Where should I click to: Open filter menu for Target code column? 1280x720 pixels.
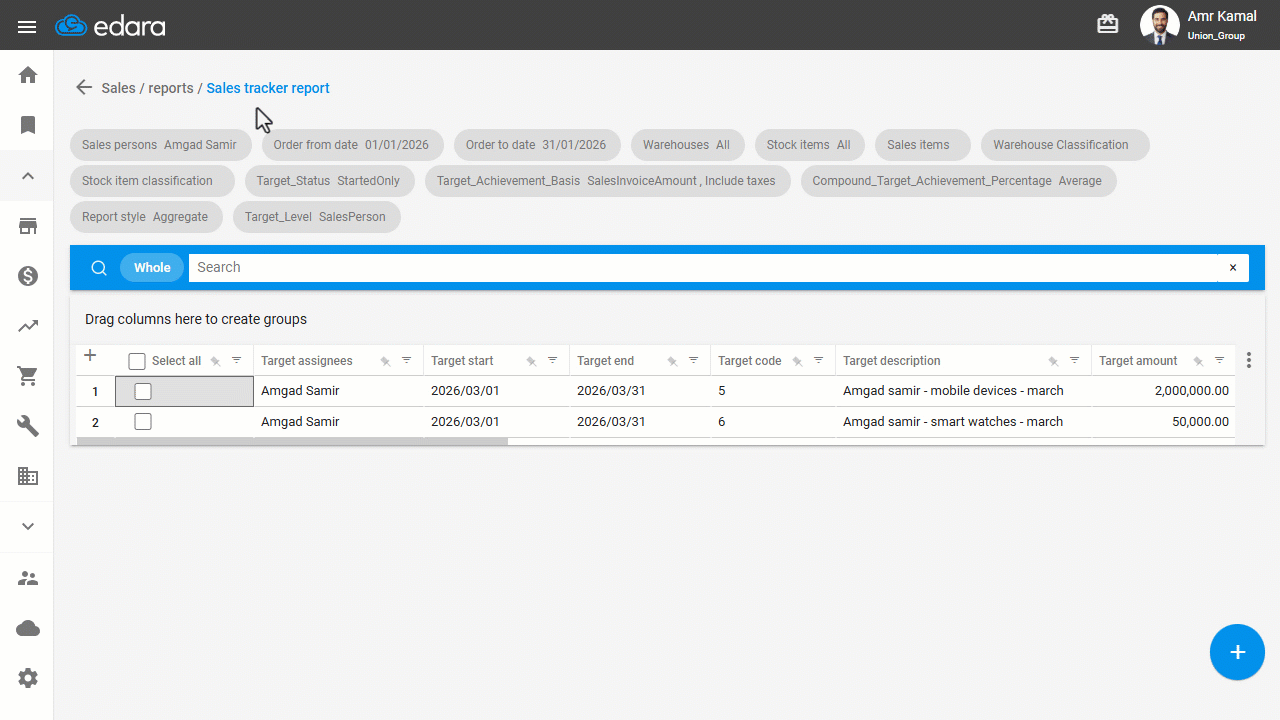pyautogui.click(x=818, y=360)
